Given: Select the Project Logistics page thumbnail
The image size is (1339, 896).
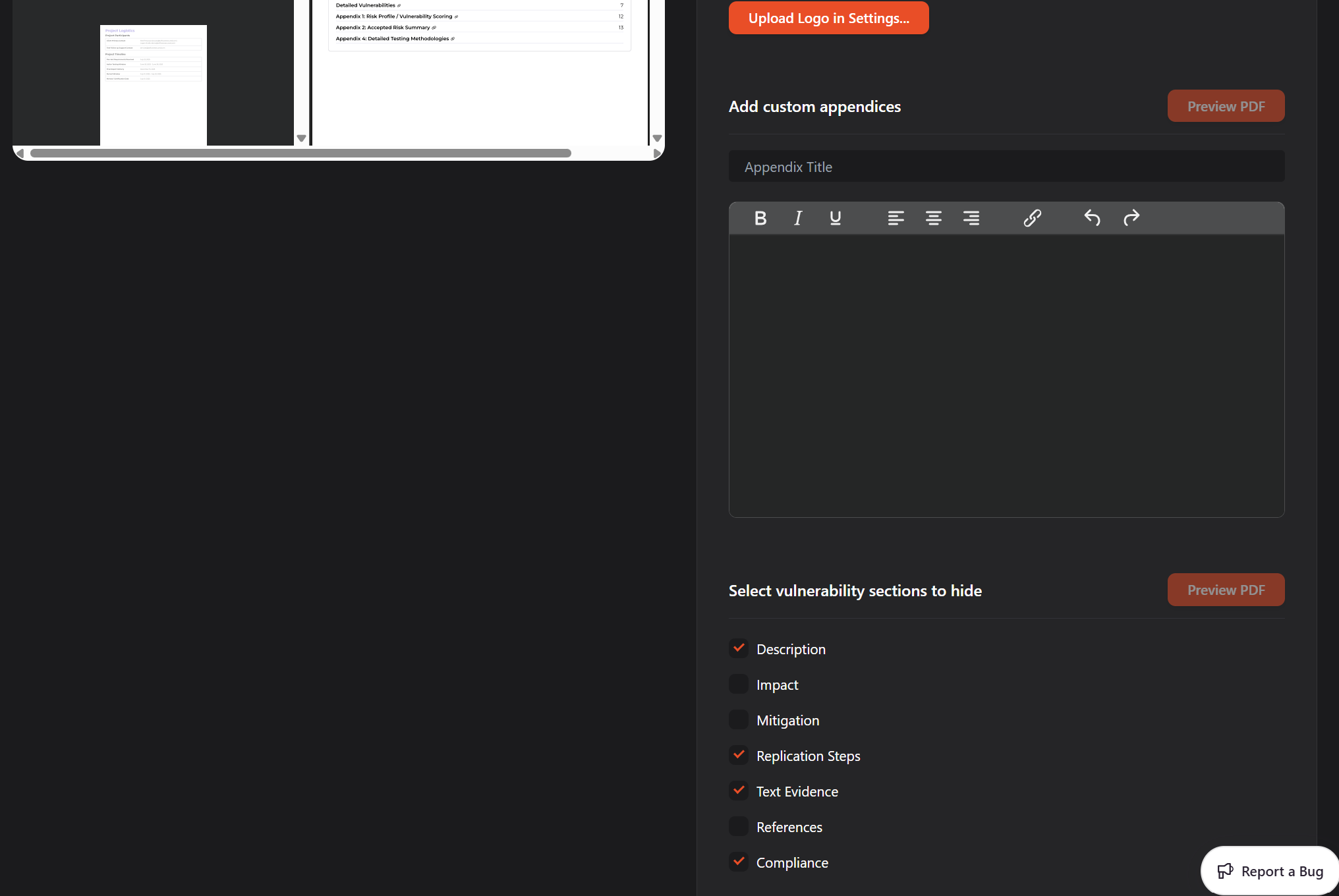Looking at the screenshot, I should 154,85.
